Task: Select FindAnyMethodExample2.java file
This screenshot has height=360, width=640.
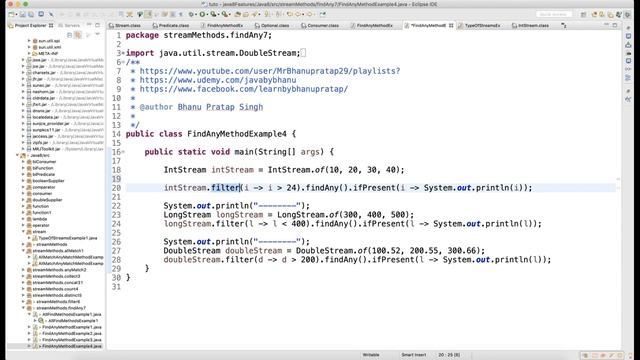Action: (71, 333)
